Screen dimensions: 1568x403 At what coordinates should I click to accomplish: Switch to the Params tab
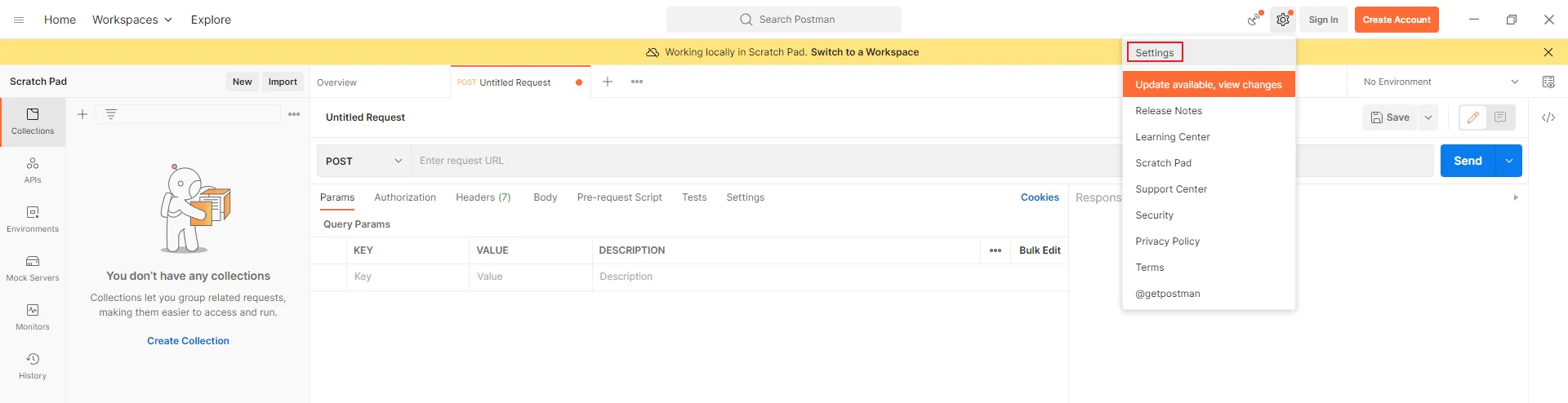point(337,197)
